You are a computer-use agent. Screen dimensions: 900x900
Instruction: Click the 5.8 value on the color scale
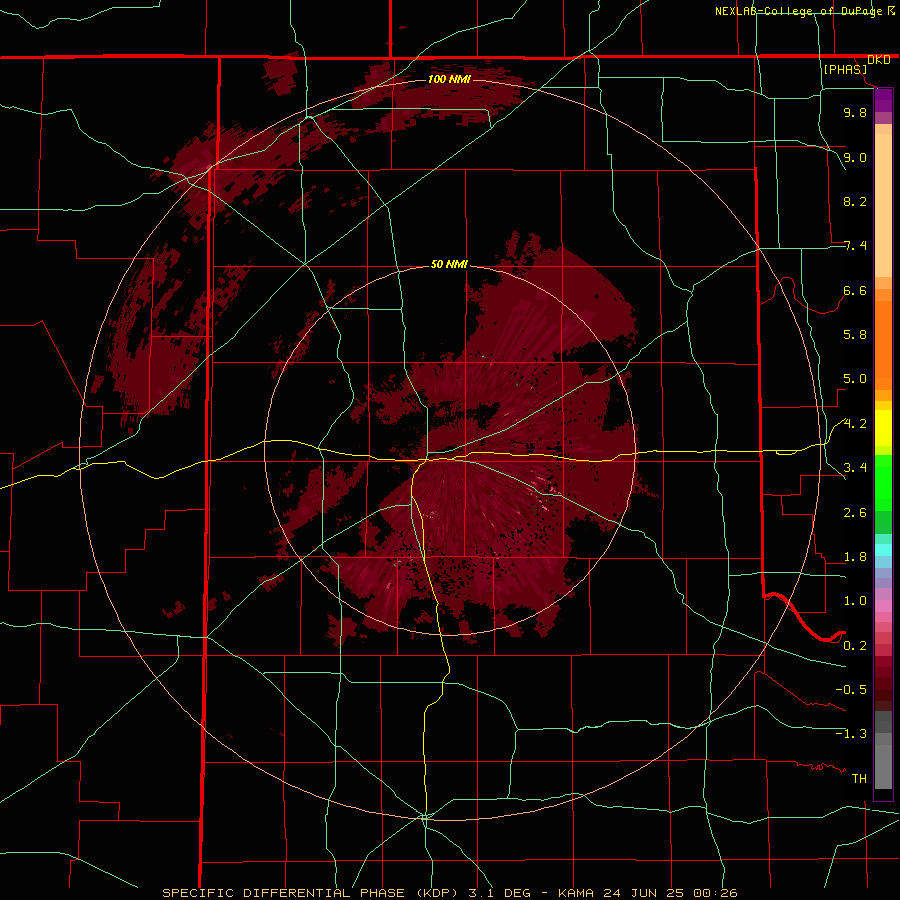(x=855, y=335)
